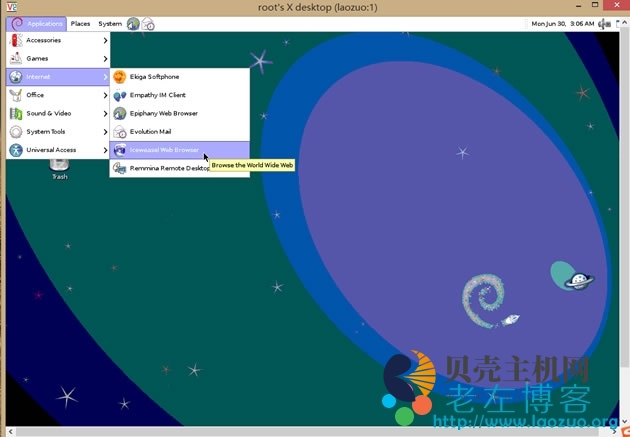Click the scroll up arrow of the vertical scrollbar

624,22
